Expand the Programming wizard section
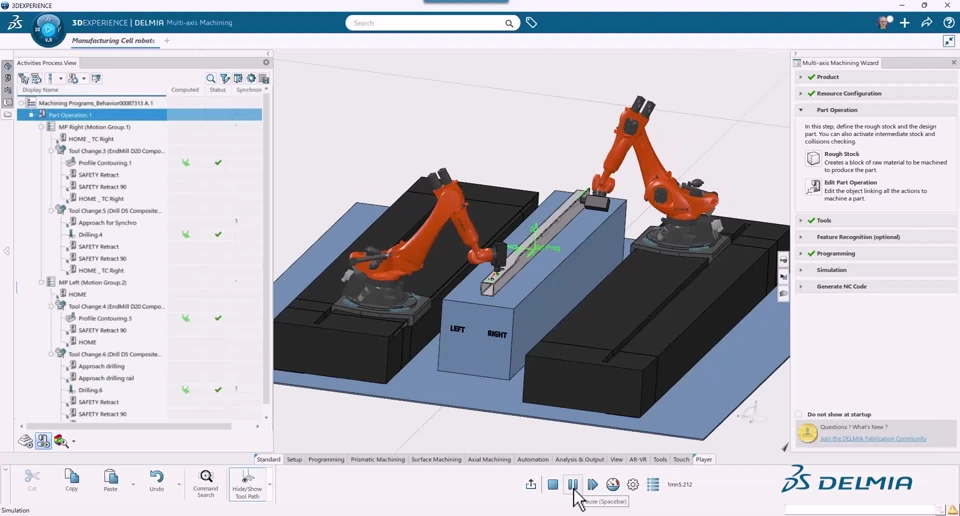 800,253
